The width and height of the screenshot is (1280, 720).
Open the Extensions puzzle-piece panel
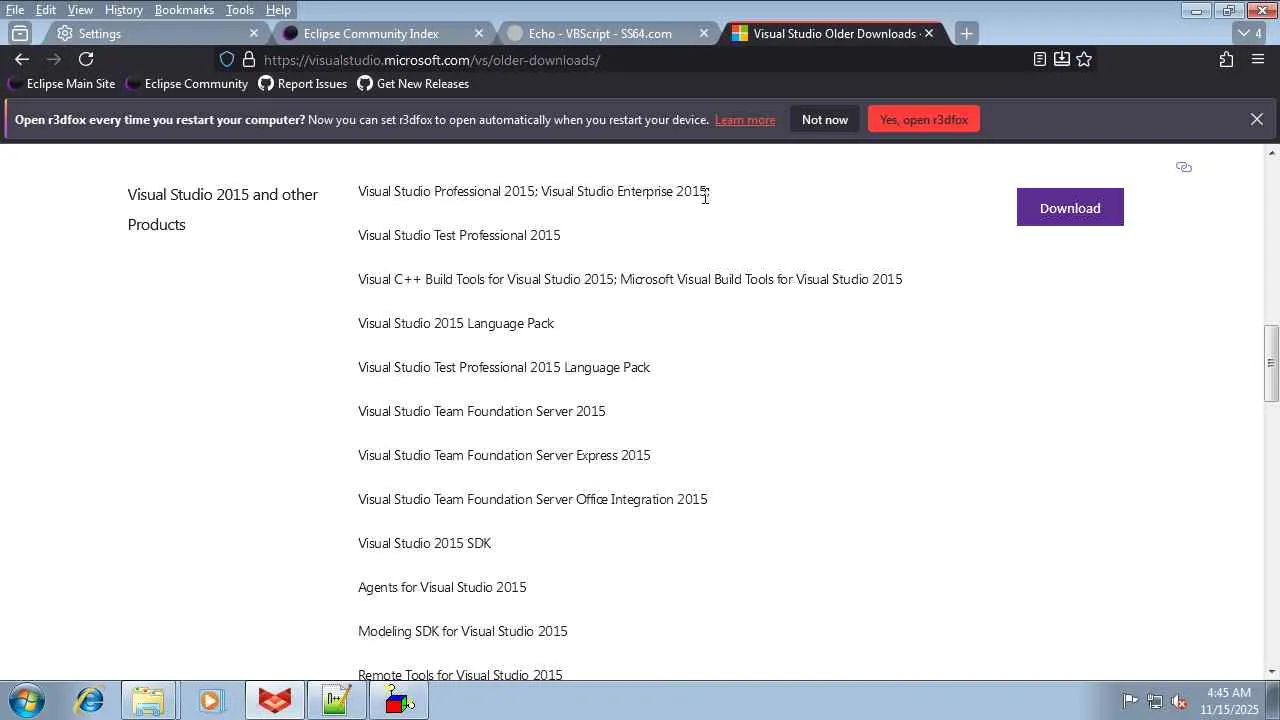(1226, 60)
